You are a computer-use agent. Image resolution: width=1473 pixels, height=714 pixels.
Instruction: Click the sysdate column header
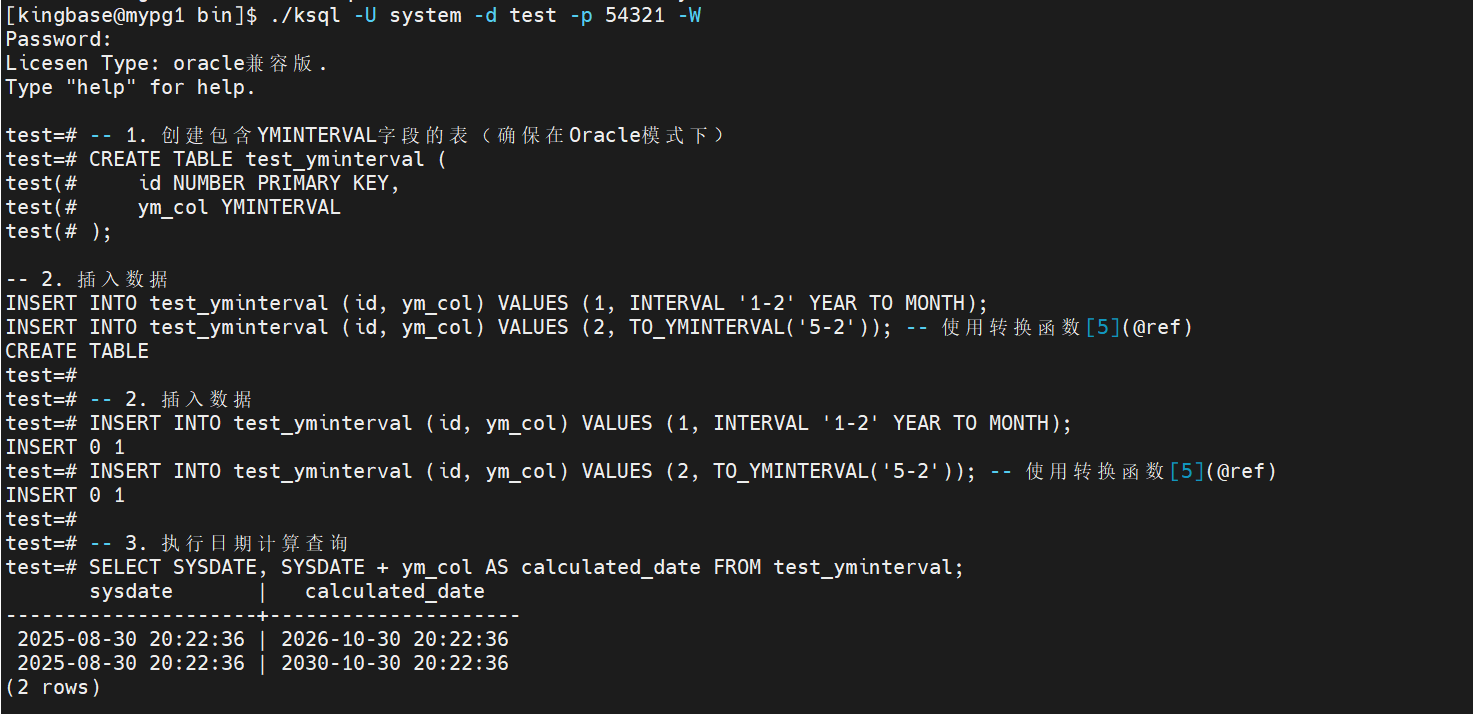131,591
